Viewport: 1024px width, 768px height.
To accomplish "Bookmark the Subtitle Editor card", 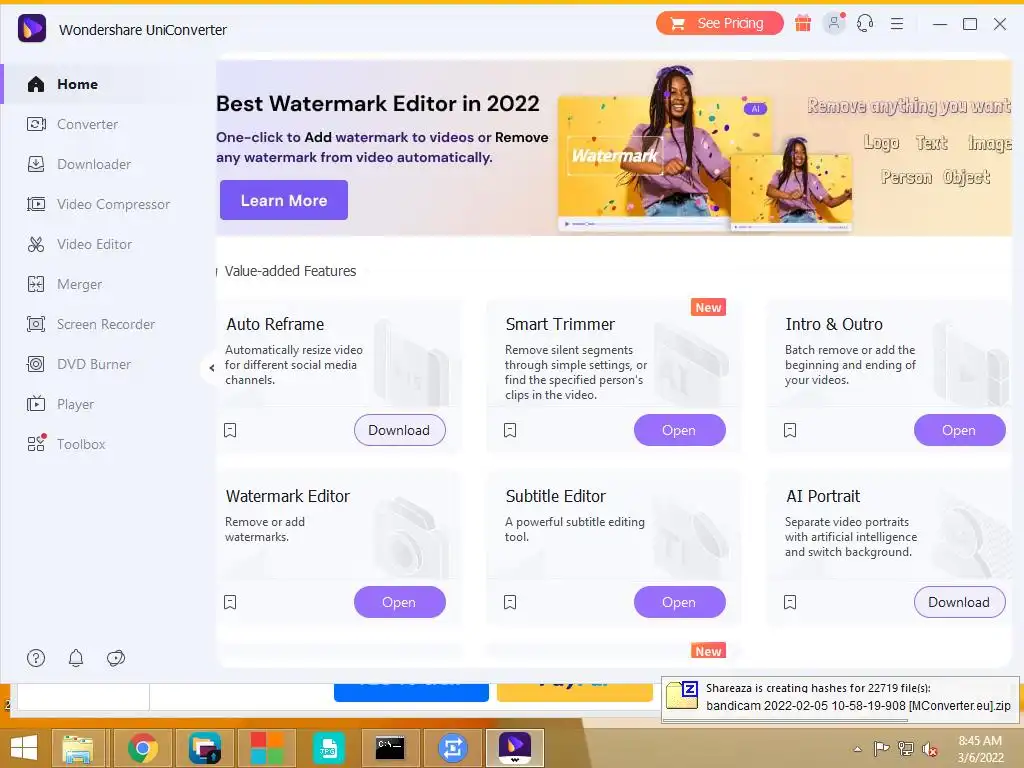I will coord(510,602).
